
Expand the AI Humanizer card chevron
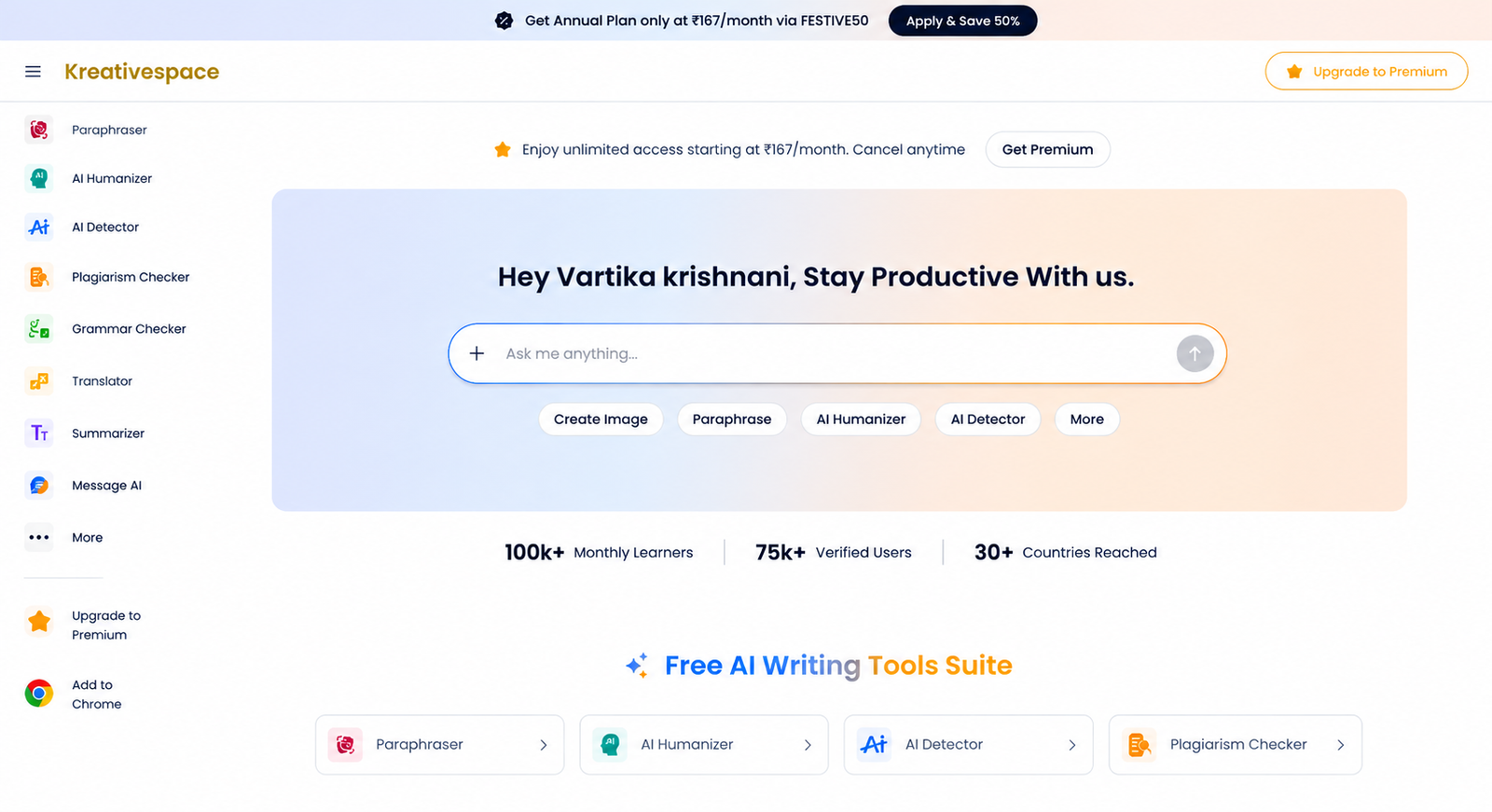tap(808, 745)
